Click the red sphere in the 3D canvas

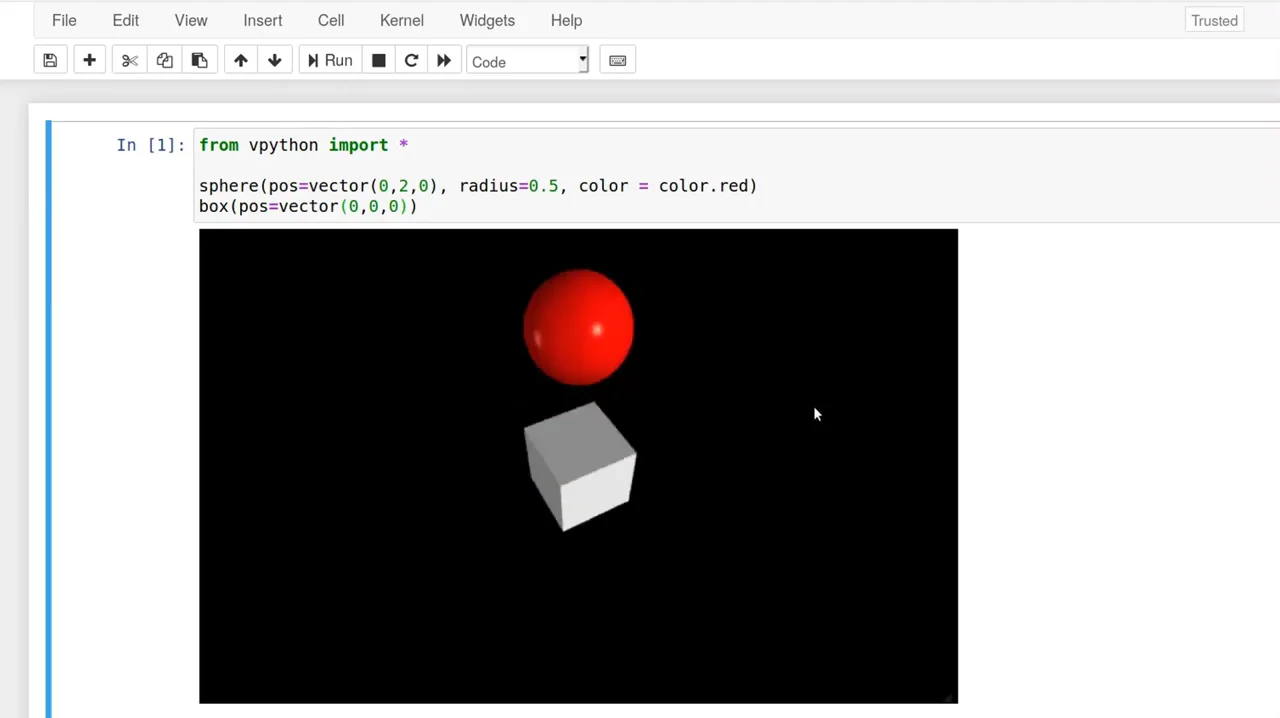(x=578, y=327)
